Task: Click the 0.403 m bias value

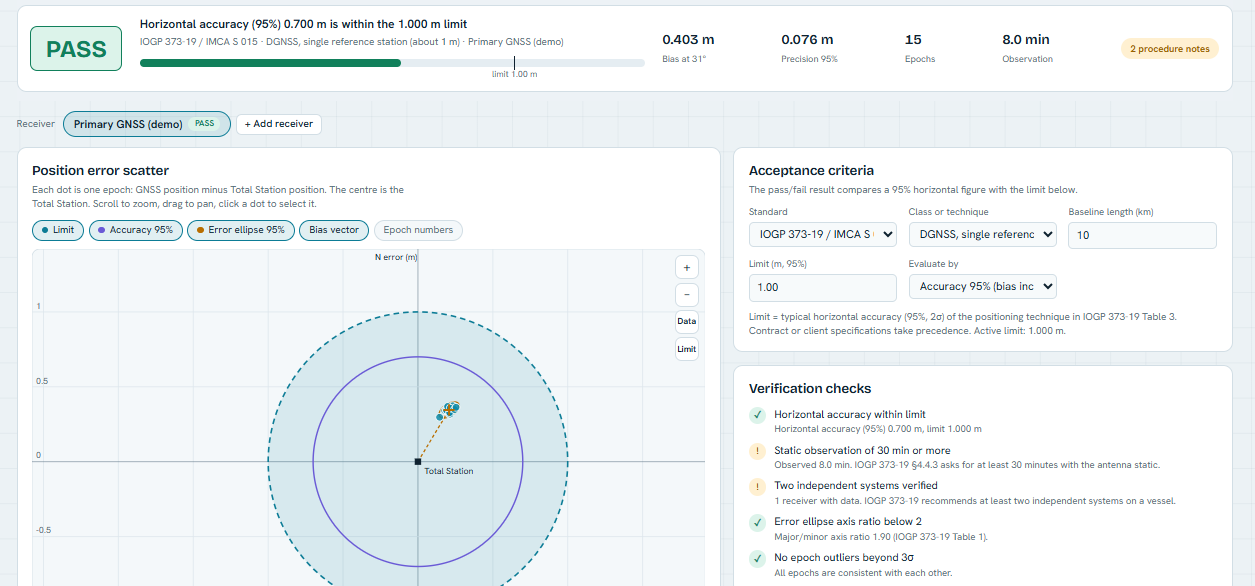Action: pos(688,40)
